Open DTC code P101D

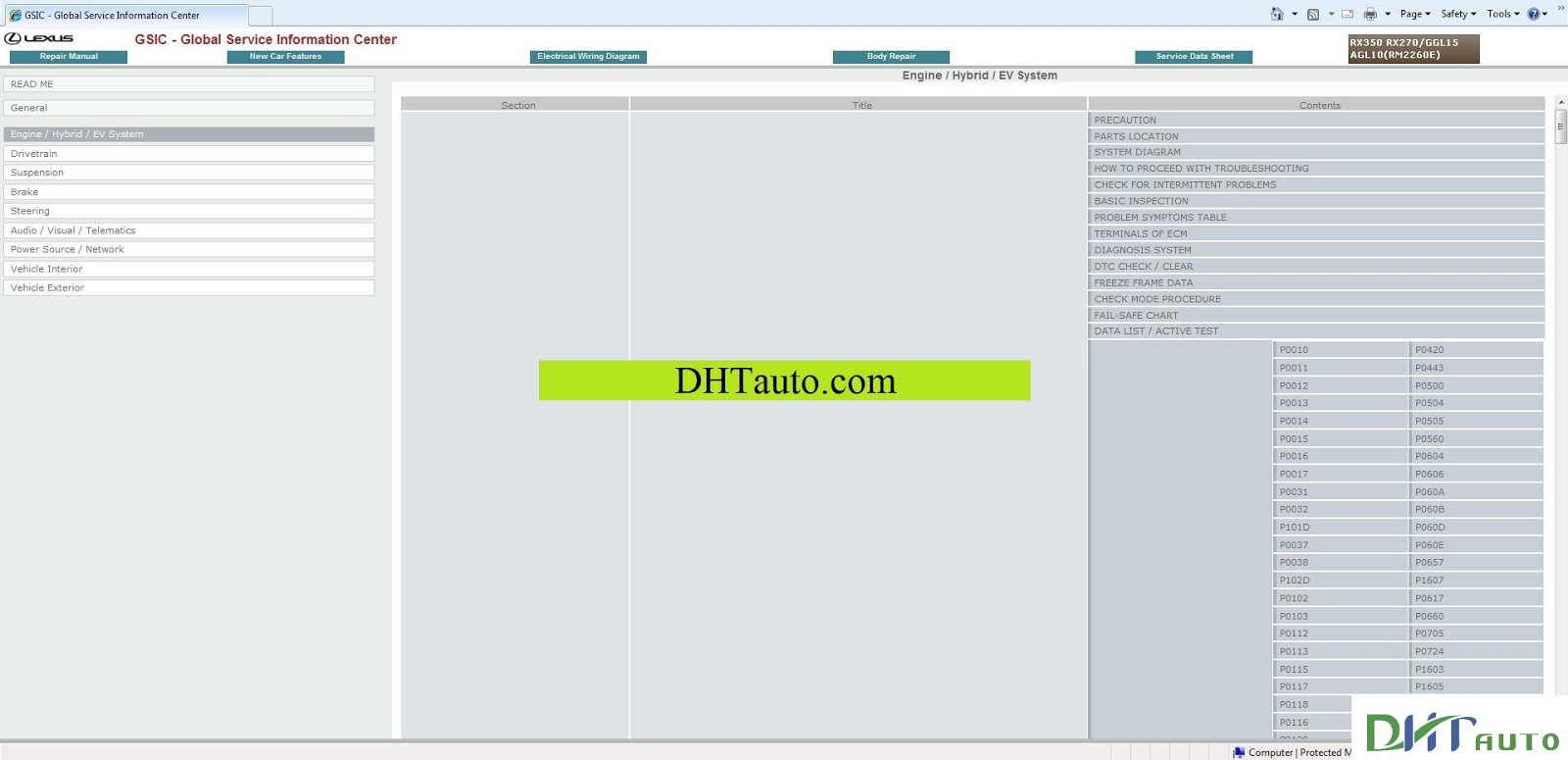(1340, 528)
